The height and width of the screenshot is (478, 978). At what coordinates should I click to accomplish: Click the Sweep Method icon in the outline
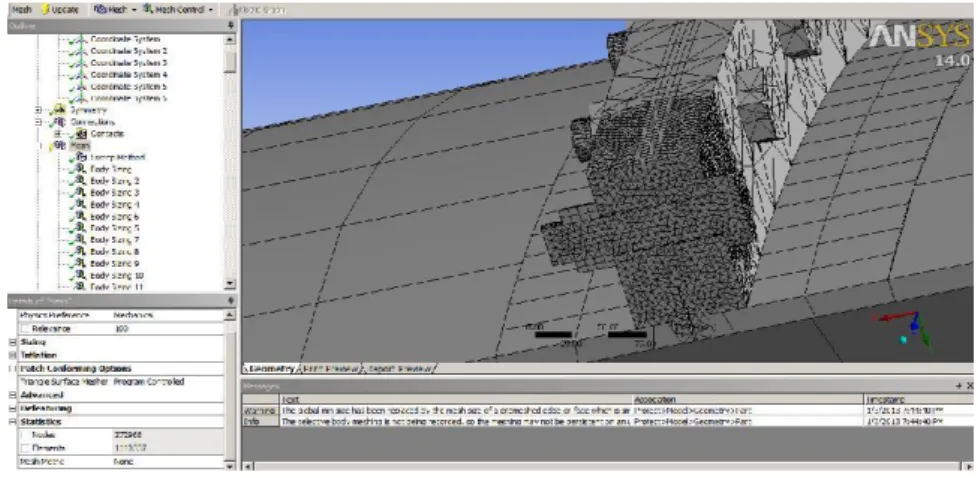coord(81,157)
